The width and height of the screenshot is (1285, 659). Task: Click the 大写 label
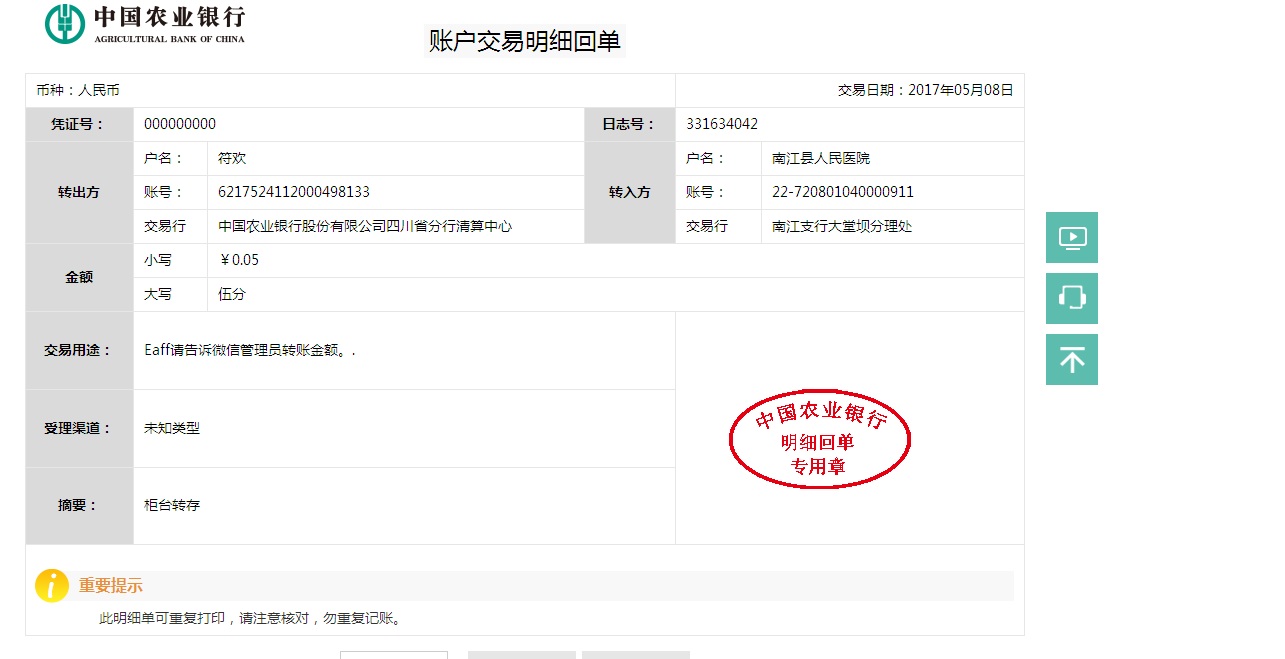coord(158,294)
